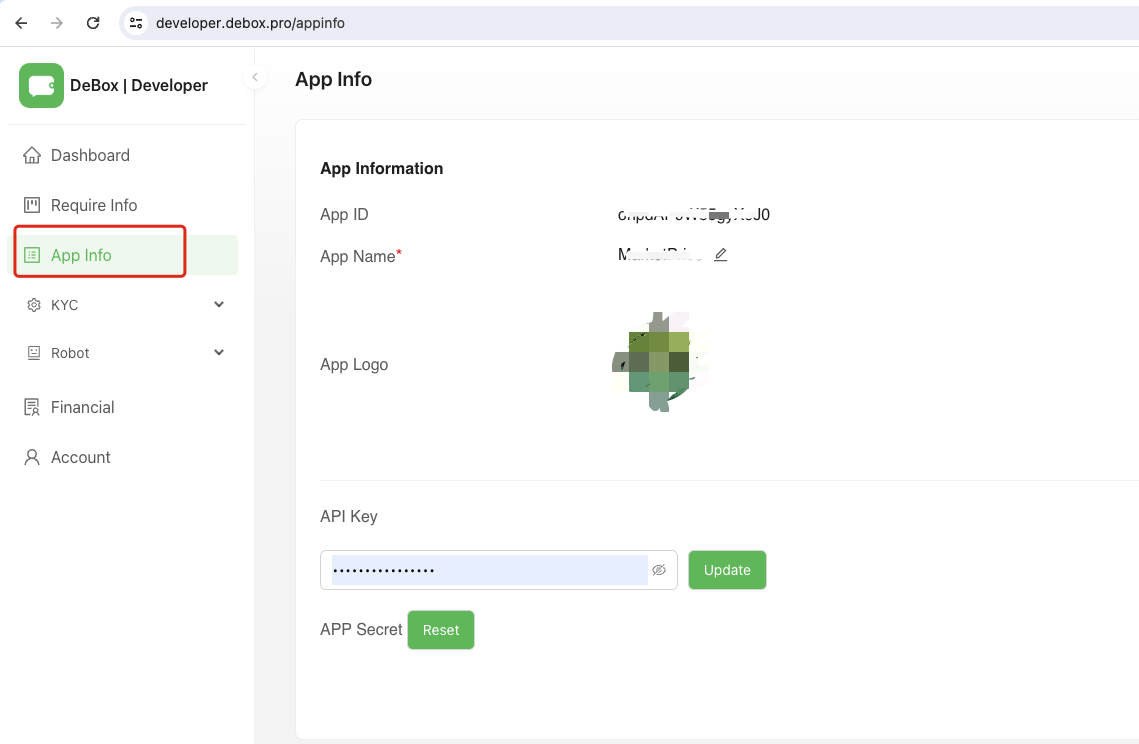Click the 'App Info' page heading
This screenshot has height=744, width=1139.
click(x=333, y=79)
